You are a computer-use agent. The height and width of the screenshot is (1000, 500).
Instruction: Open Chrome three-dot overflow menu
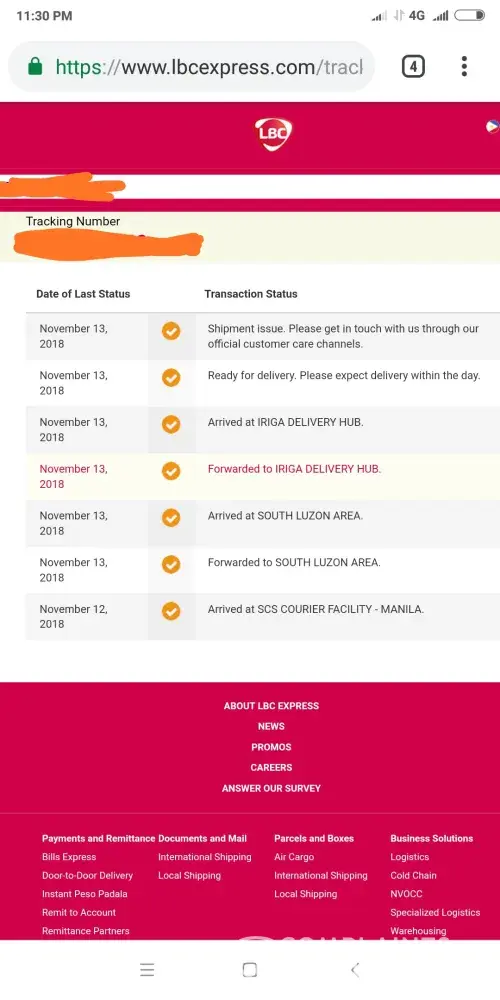464,66
